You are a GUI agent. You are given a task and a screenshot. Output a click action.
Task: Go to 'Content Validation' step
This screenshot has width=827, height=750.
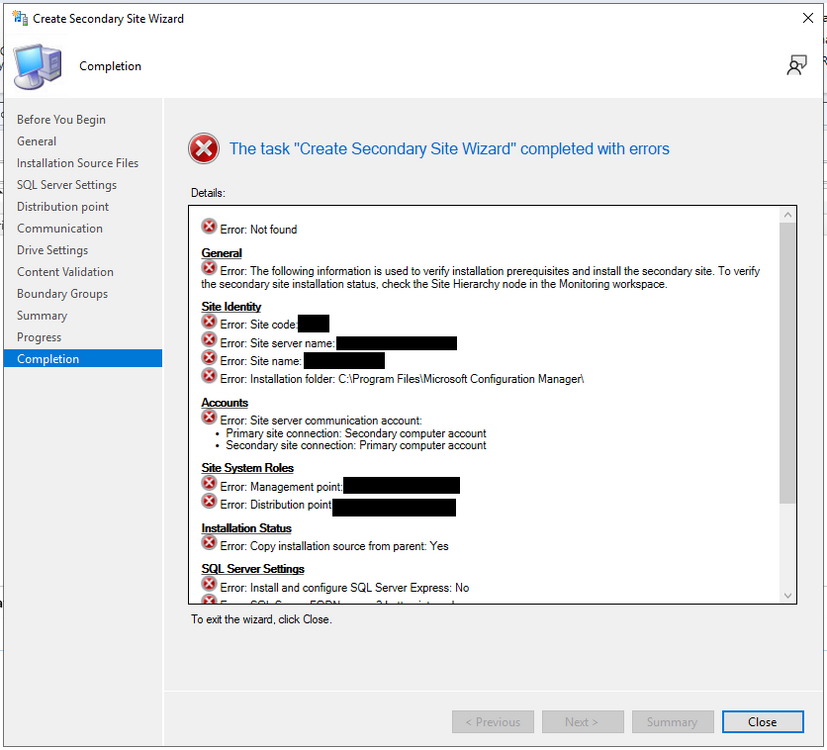coord(65,272)
